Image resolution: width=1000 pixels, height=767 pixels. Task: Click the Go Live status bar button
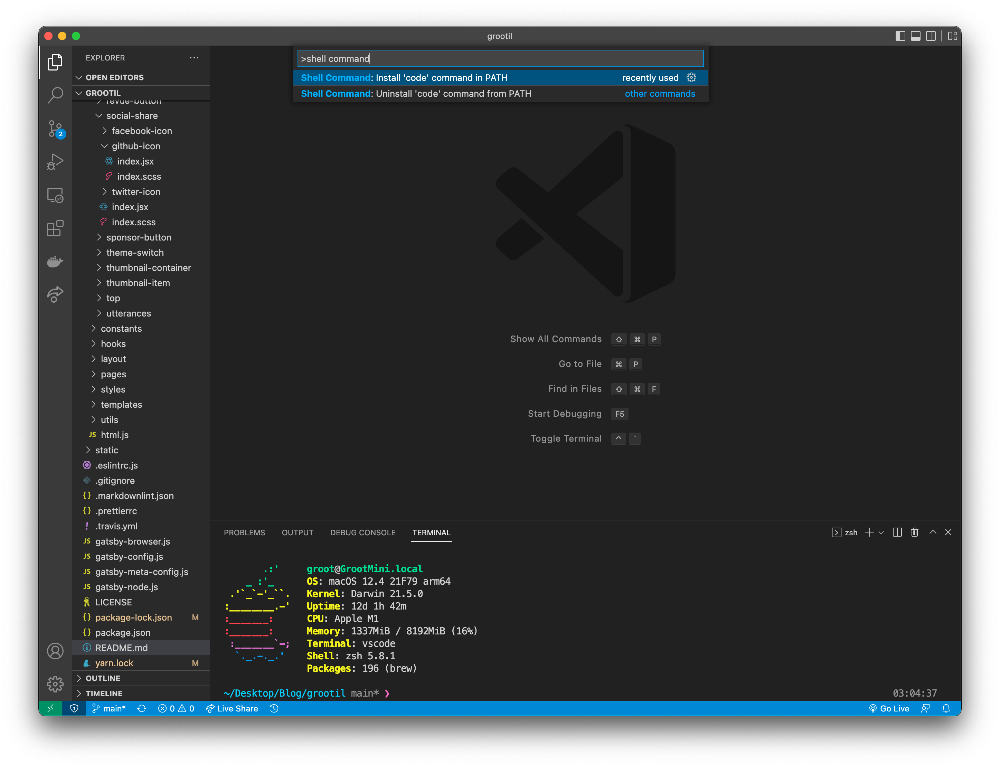click(x=889, y=708)
